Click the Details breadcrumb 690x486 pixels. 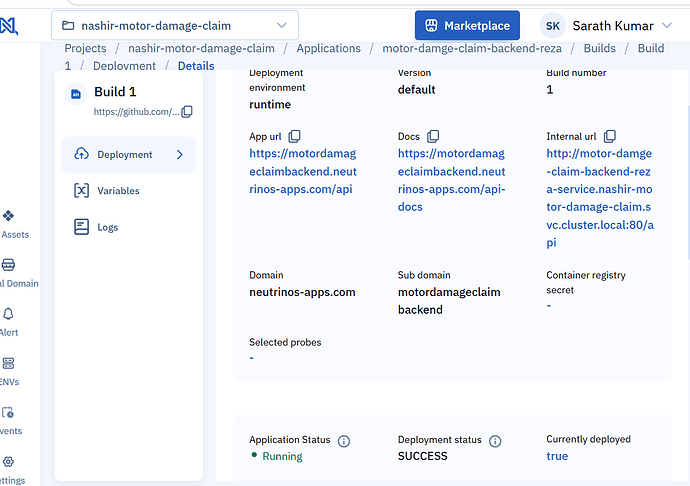coord(196,66)
